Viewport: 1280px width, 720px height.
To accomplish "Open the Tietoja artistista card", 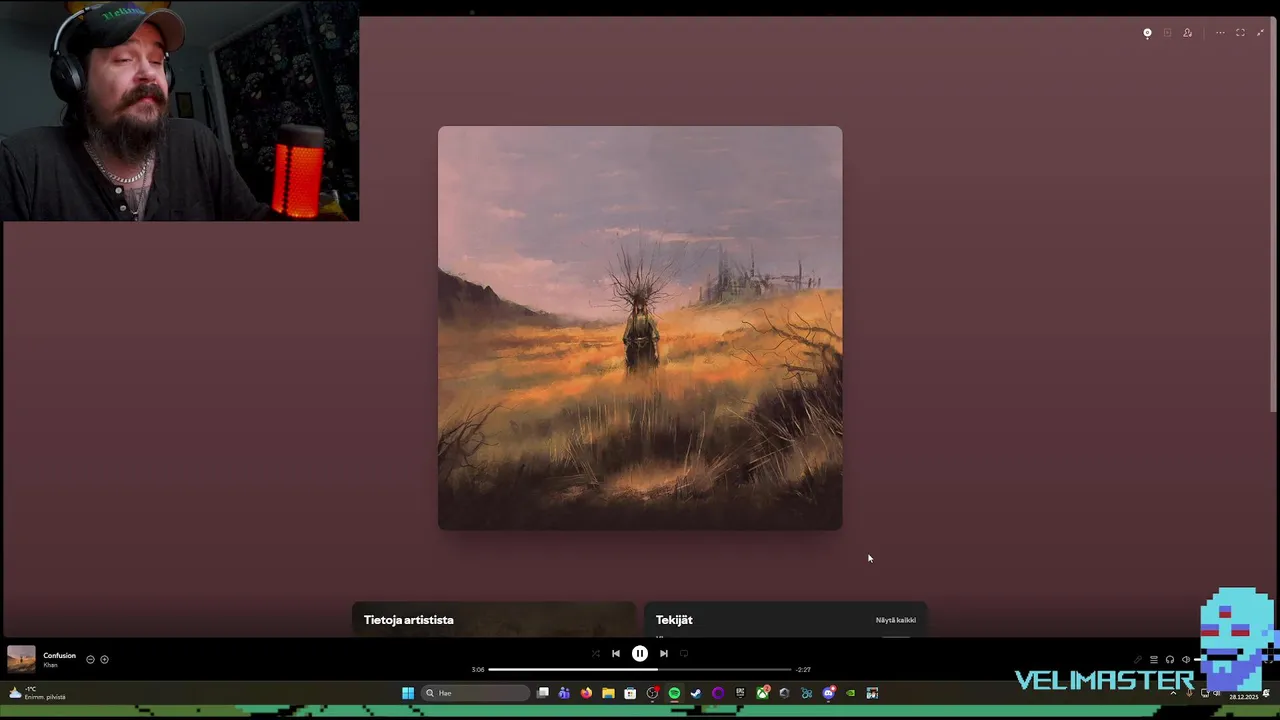I will pos(494,619).
